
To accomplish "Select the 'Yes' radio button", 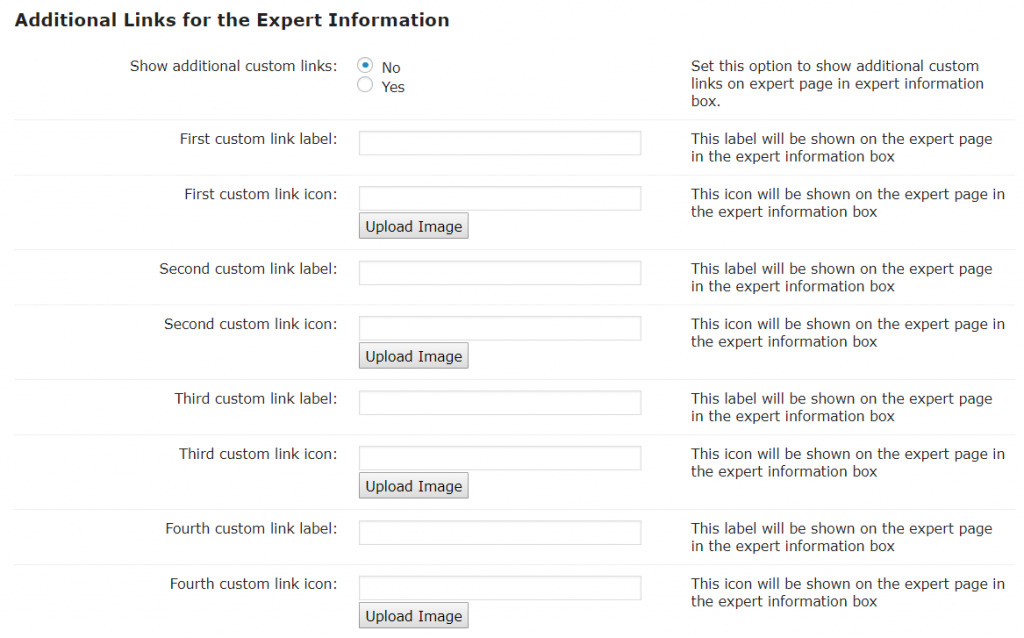I will pos(365,86).
